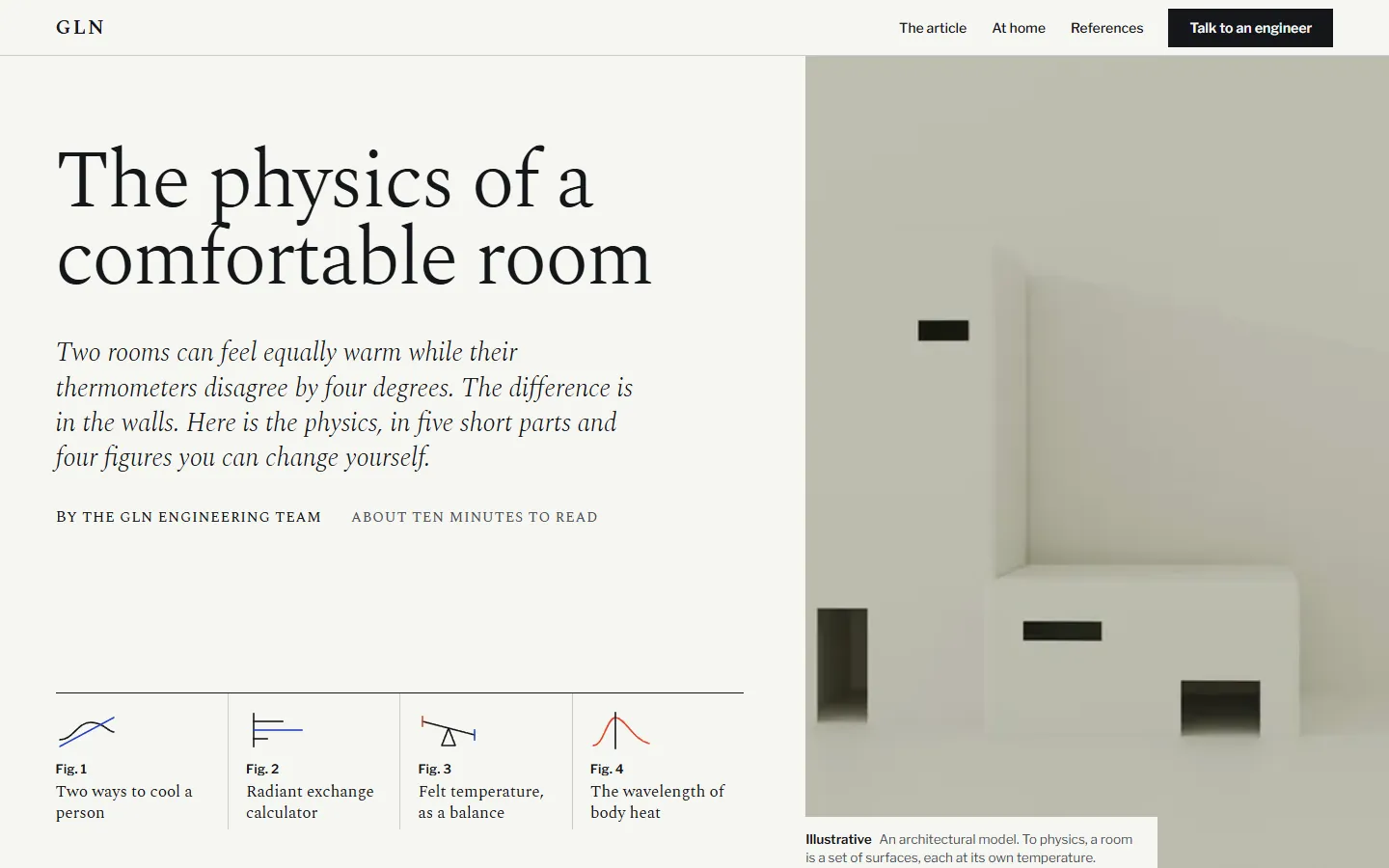Viewport: 1389px width, 868px height.
Task: Click the Fig. 2 radiant bars icon
Action: [x=277, y=730]
